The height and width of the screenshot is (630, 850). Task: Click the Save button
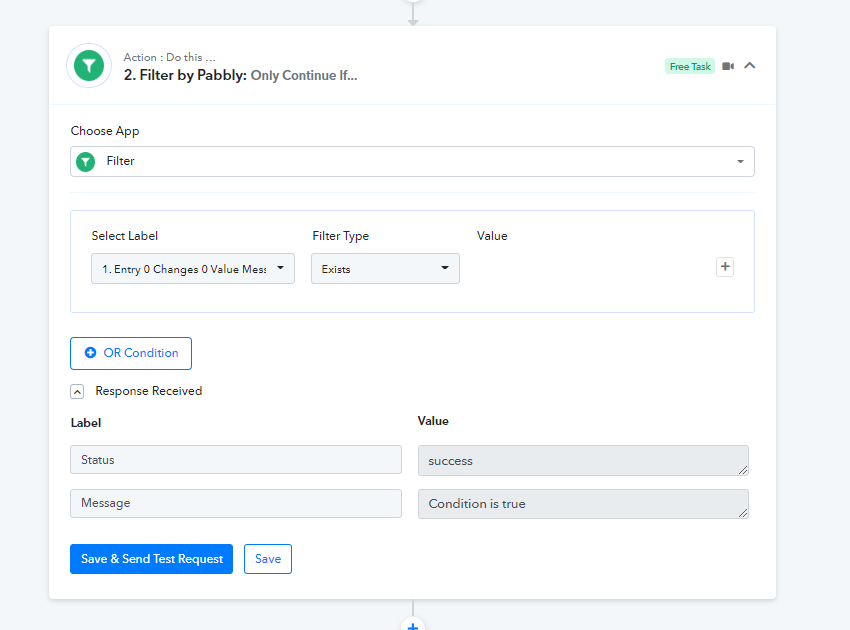[x=268, y=559]
